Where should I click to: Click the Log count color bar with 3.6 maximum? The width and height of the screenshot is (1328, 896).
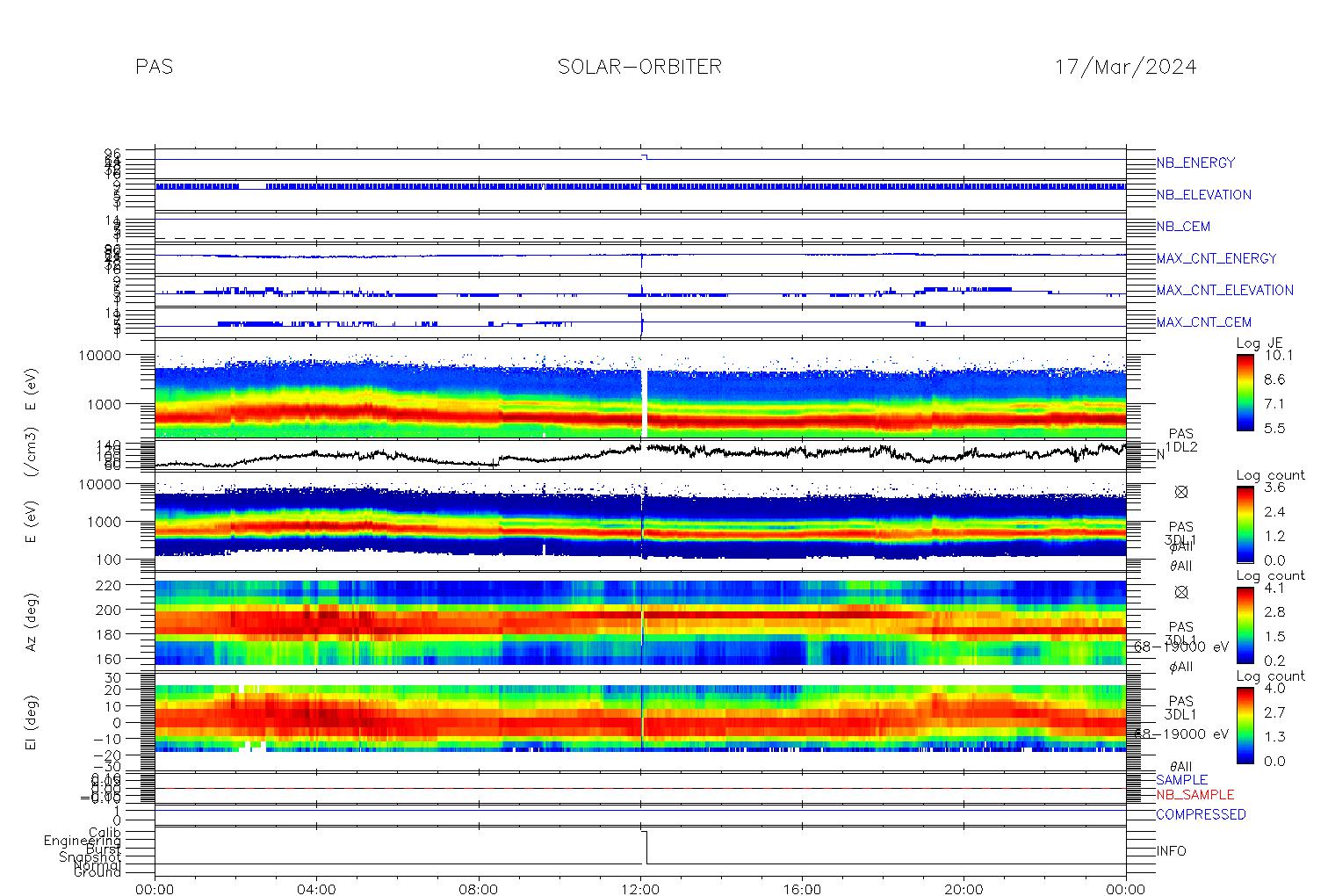coord(1245,524)
